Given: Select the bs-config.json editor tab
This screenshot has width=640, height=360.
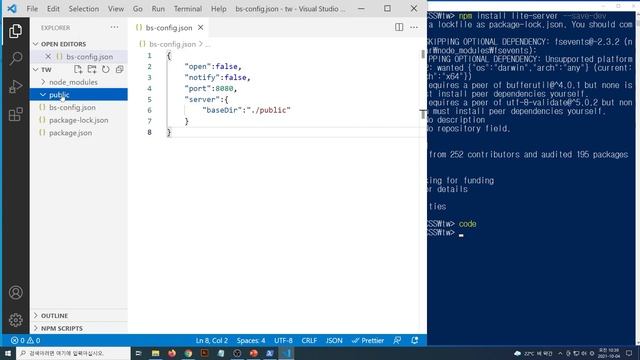Looking at the screenshot, I should click(x=169, y=27).
